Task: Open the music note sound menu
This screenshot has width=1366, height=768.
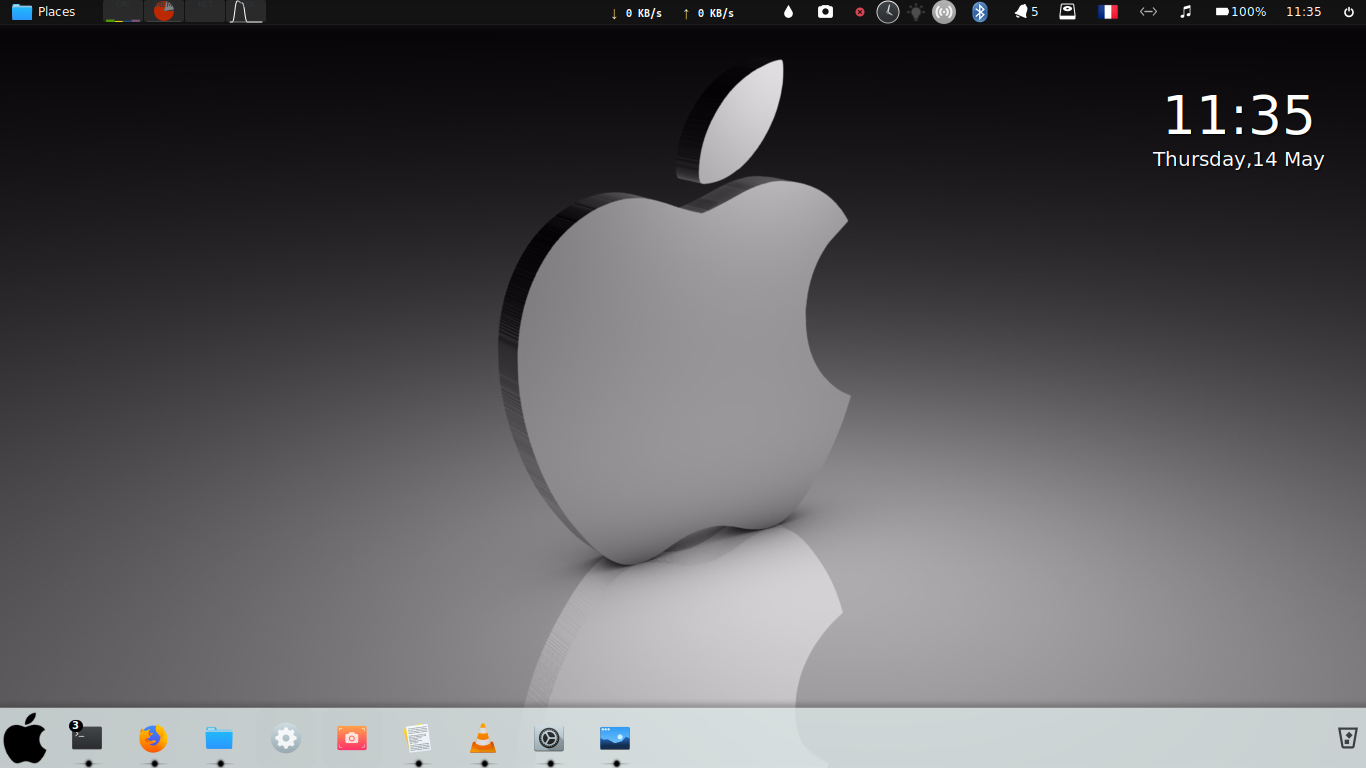Action: tap(1186, 12)
